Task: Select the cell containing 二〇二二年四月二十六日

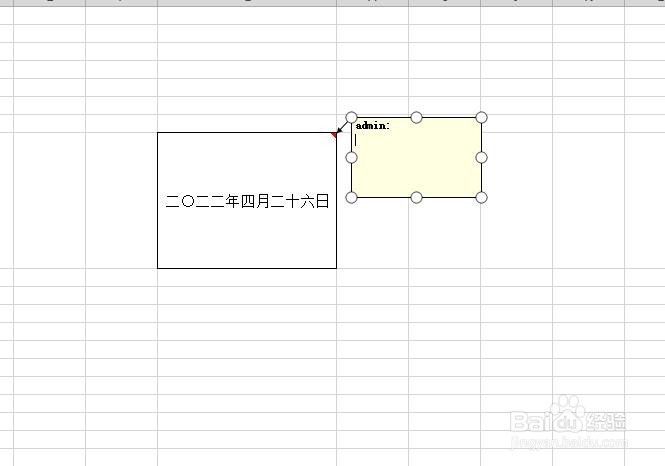Action: (x=247, y=200)
